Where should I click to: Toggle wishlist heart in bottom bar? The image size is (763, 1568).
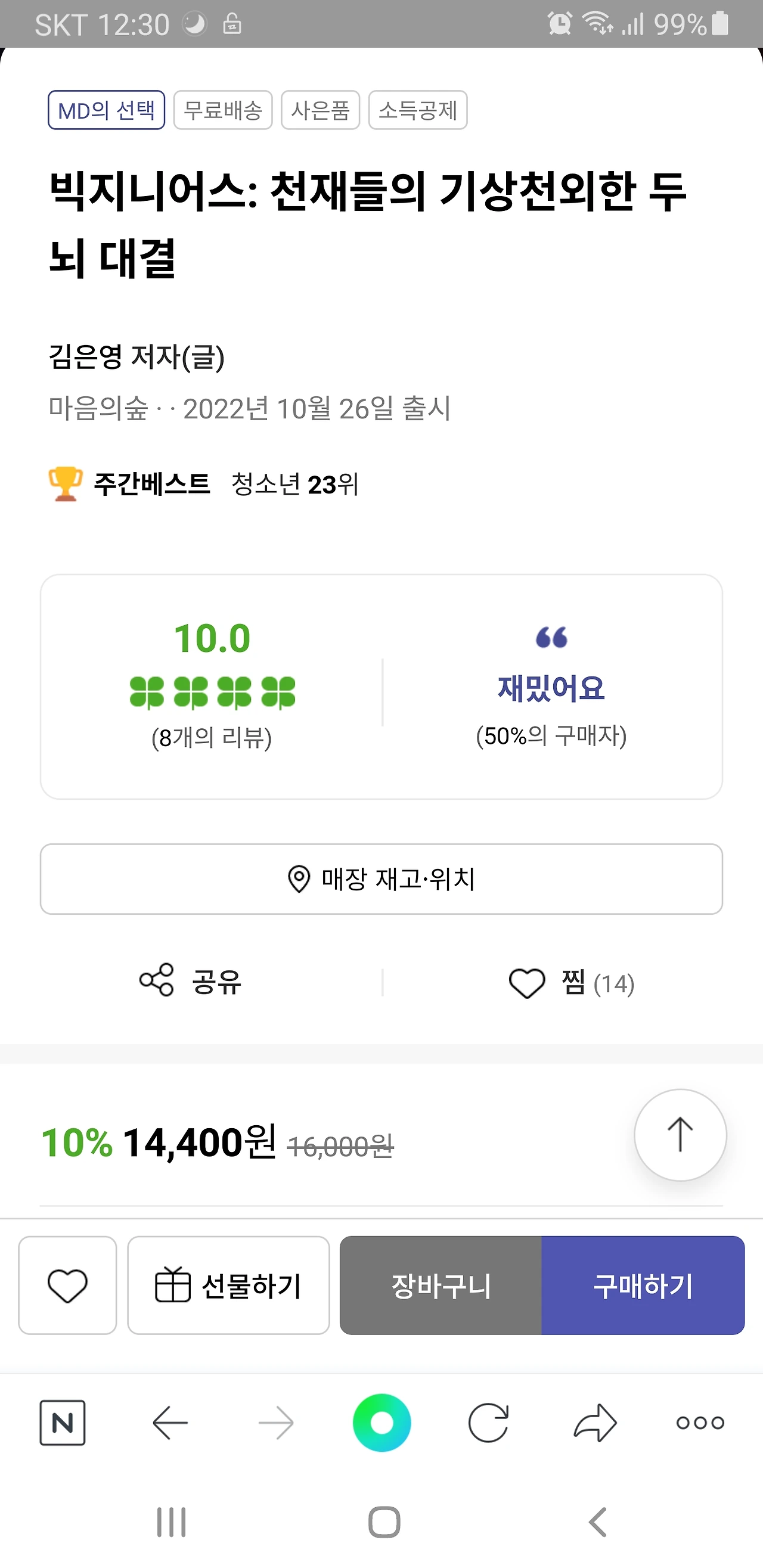67,1286
